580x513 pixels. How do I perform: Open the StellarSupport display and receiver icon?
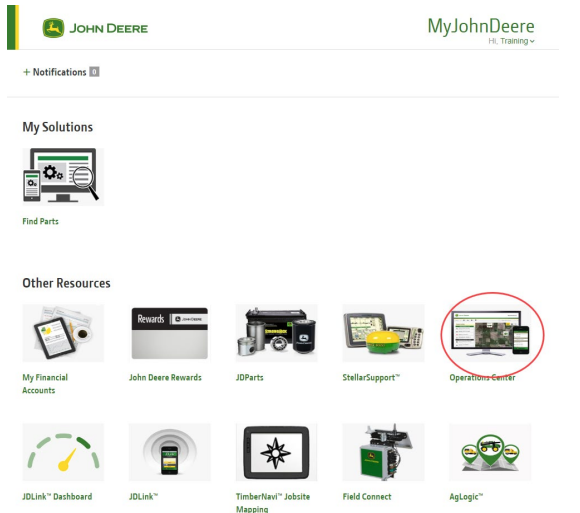[383, 333]
